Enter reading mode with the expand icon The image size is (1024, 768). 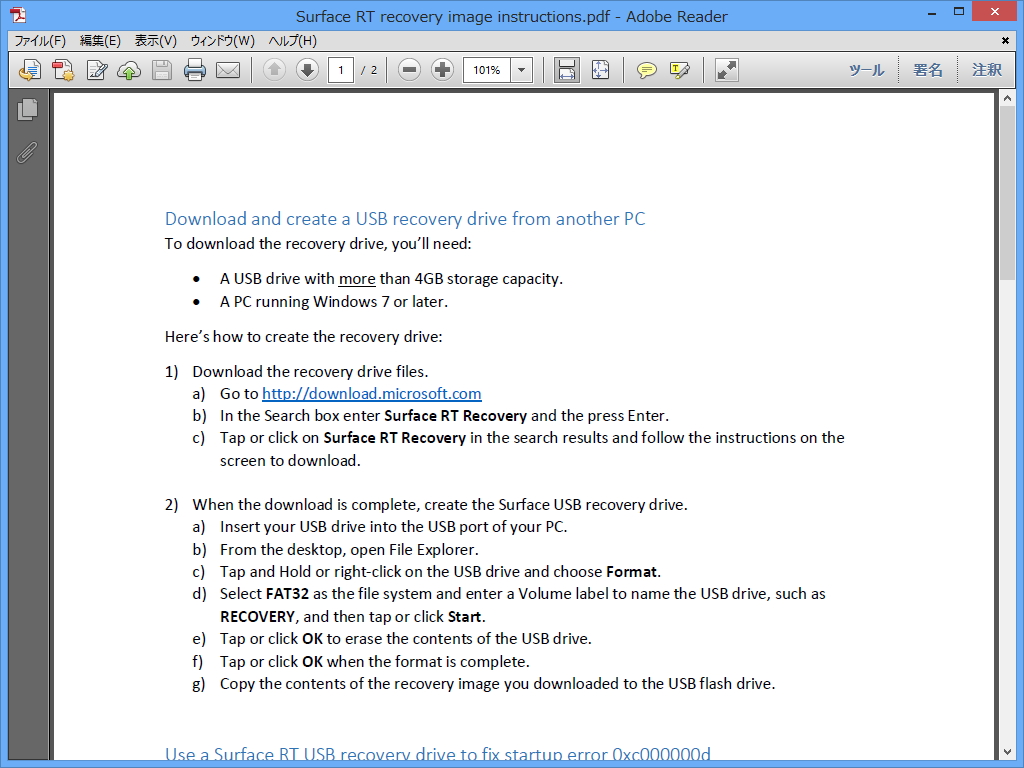(x=725, y=70)
